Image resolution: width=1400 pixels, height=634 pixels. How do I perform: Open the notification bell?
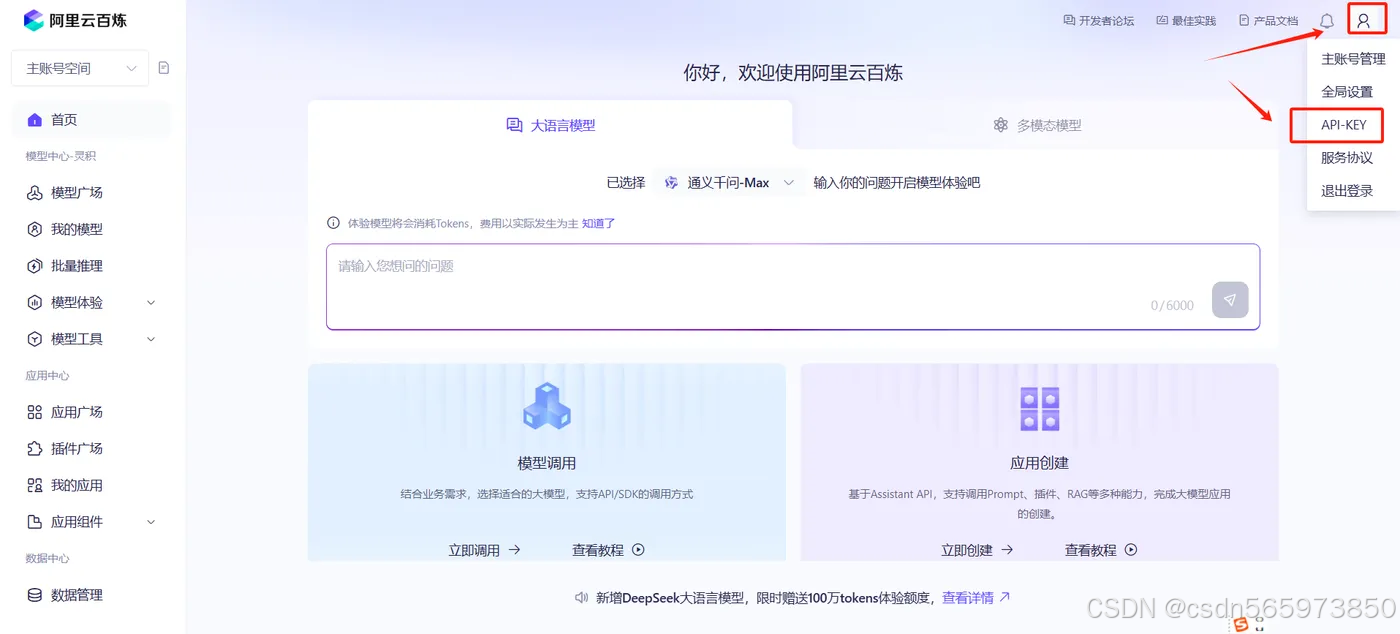click(x=1326, y=20)
